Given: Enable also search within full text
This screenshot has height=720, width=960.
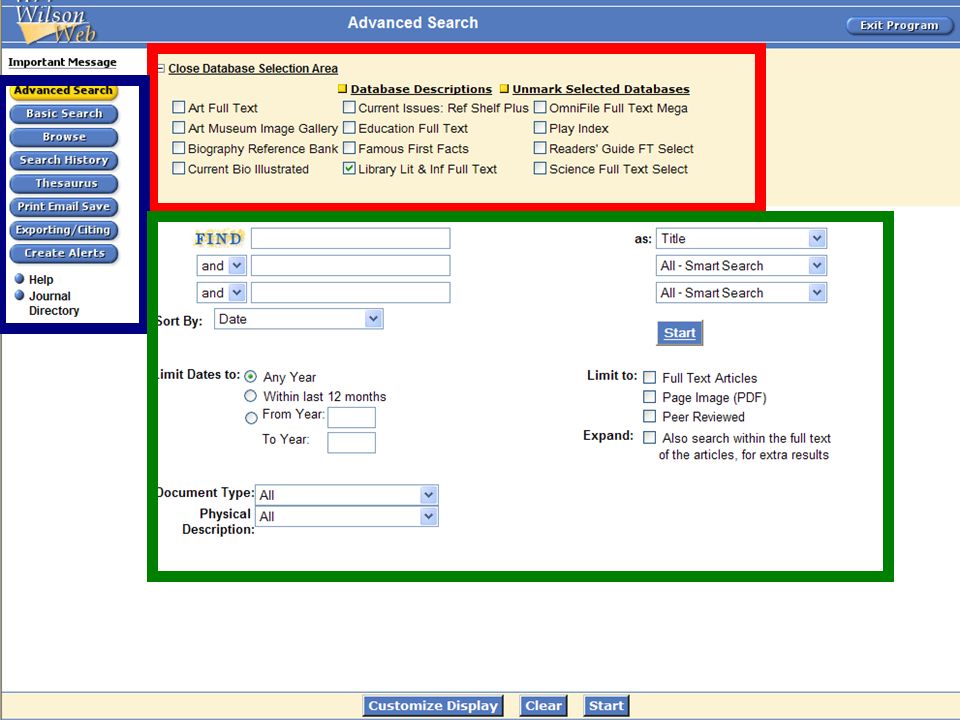Looking at the screenshot, I should tap(650, 438).
